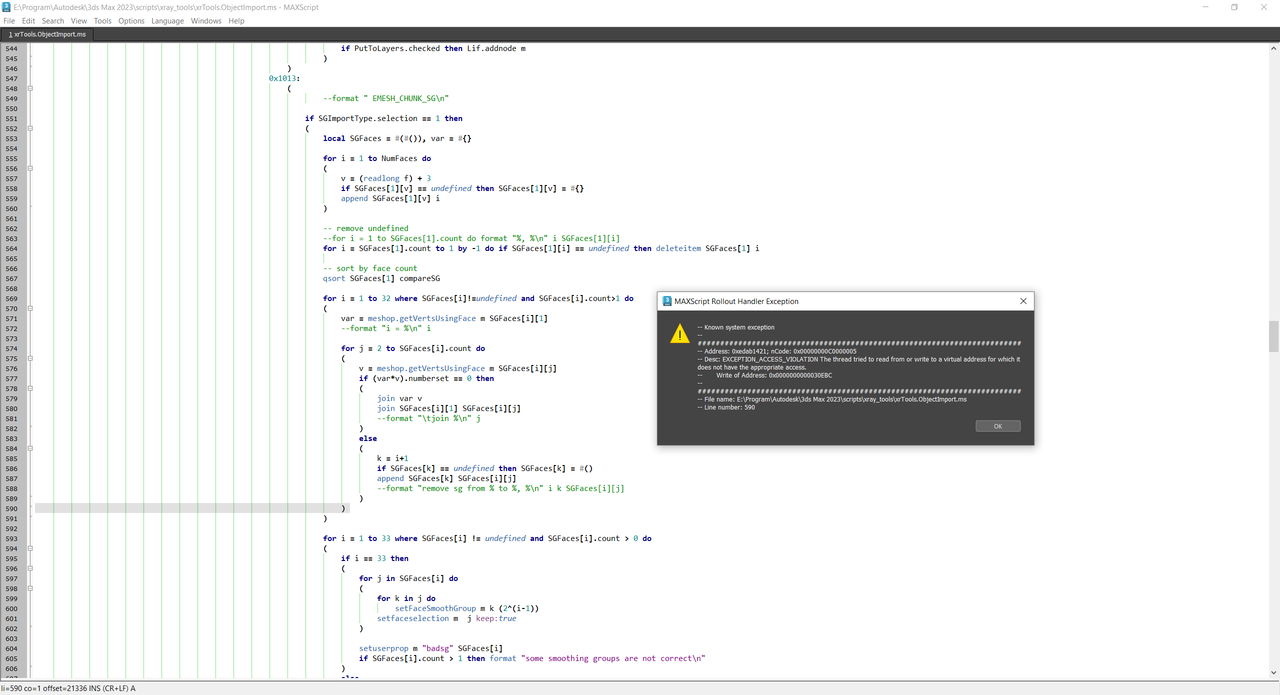Click 'qsort SGFaces[1] compareSG' code line
Screen dimensions: 1280x695
(381, 278)
